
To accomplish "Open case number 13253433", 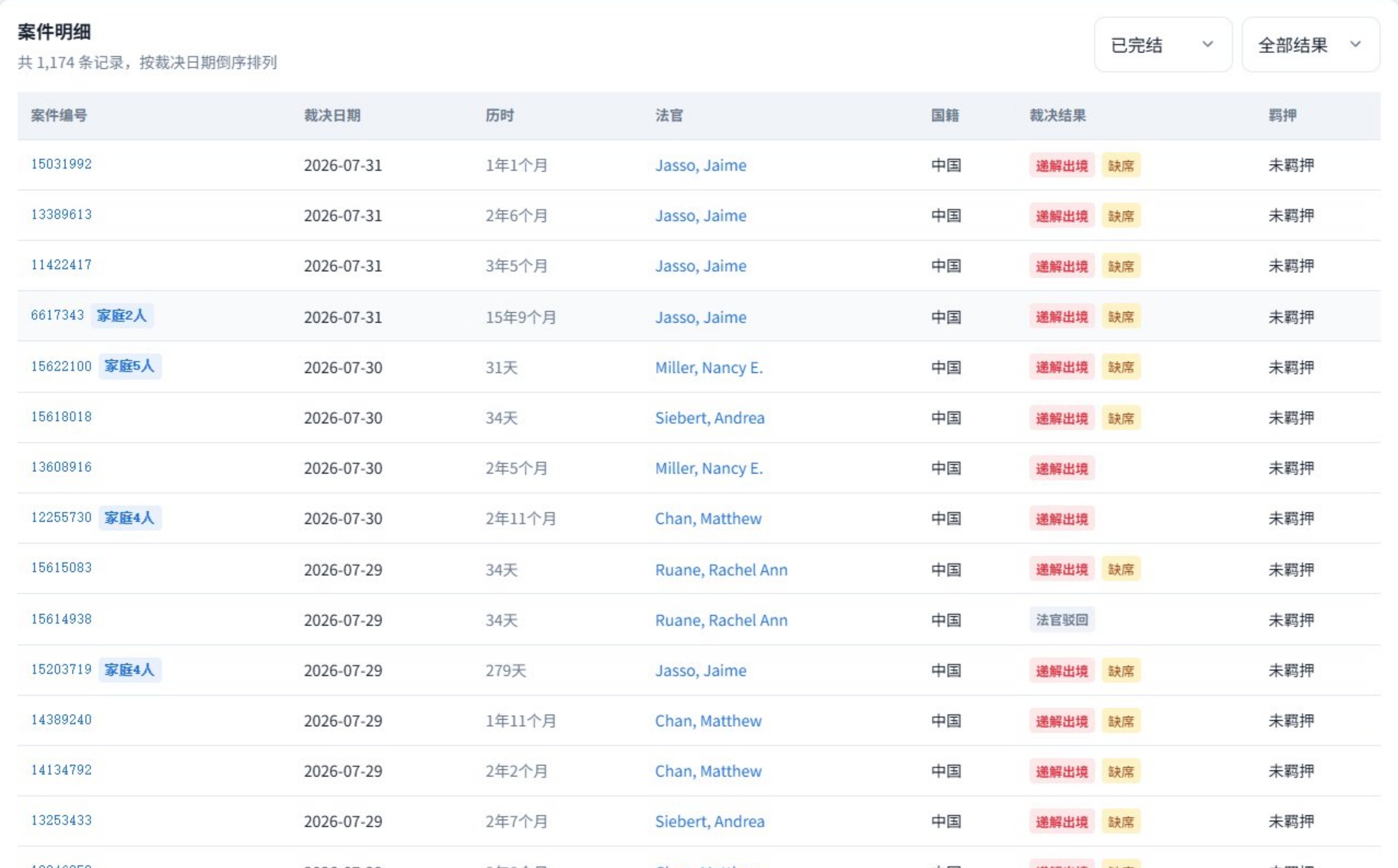I will point(62,821).
